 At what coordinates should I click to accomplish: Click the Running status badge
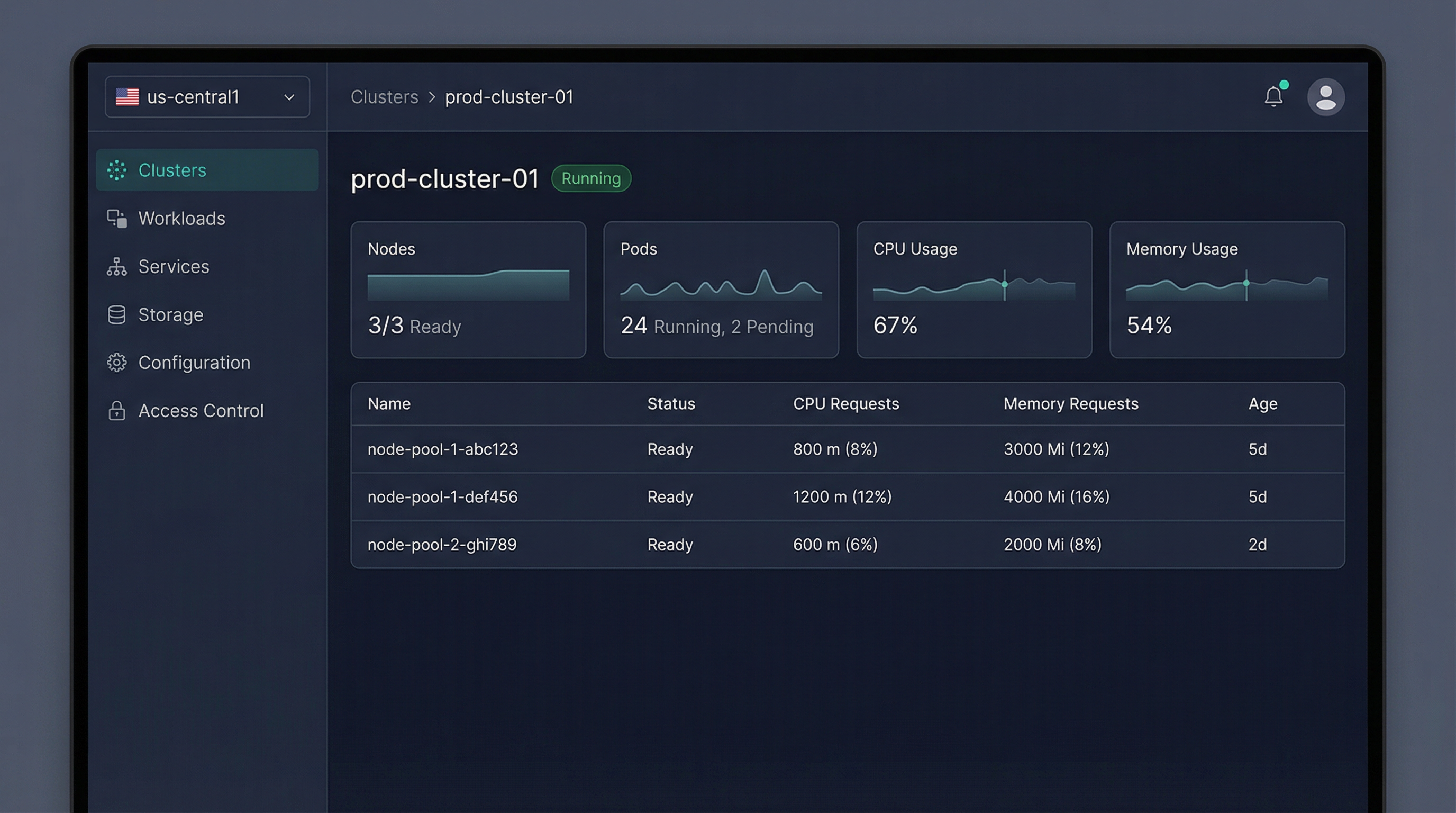tap(590, 179)
